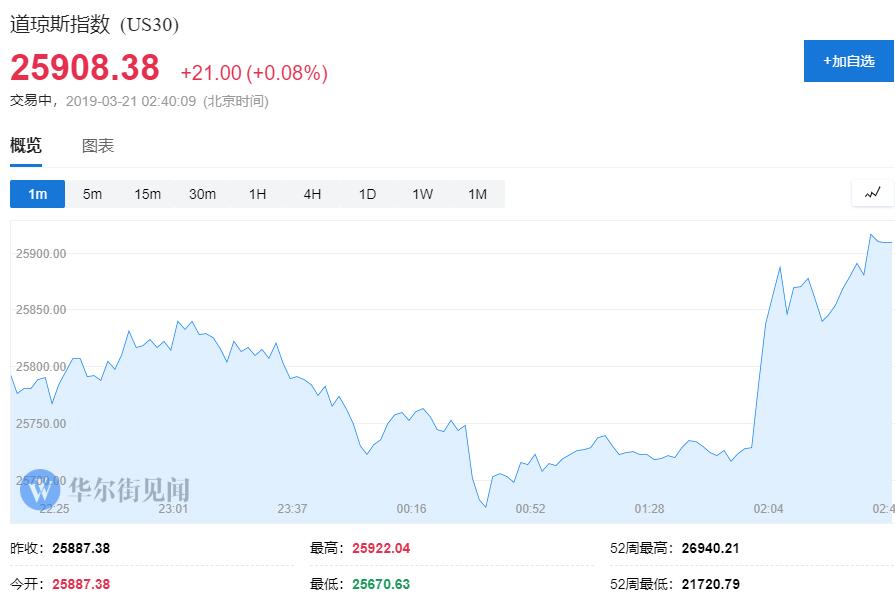This screenshot has height=598, width=895.
Task: Click the 23:37 time axis label
Action: coord(292,509)
